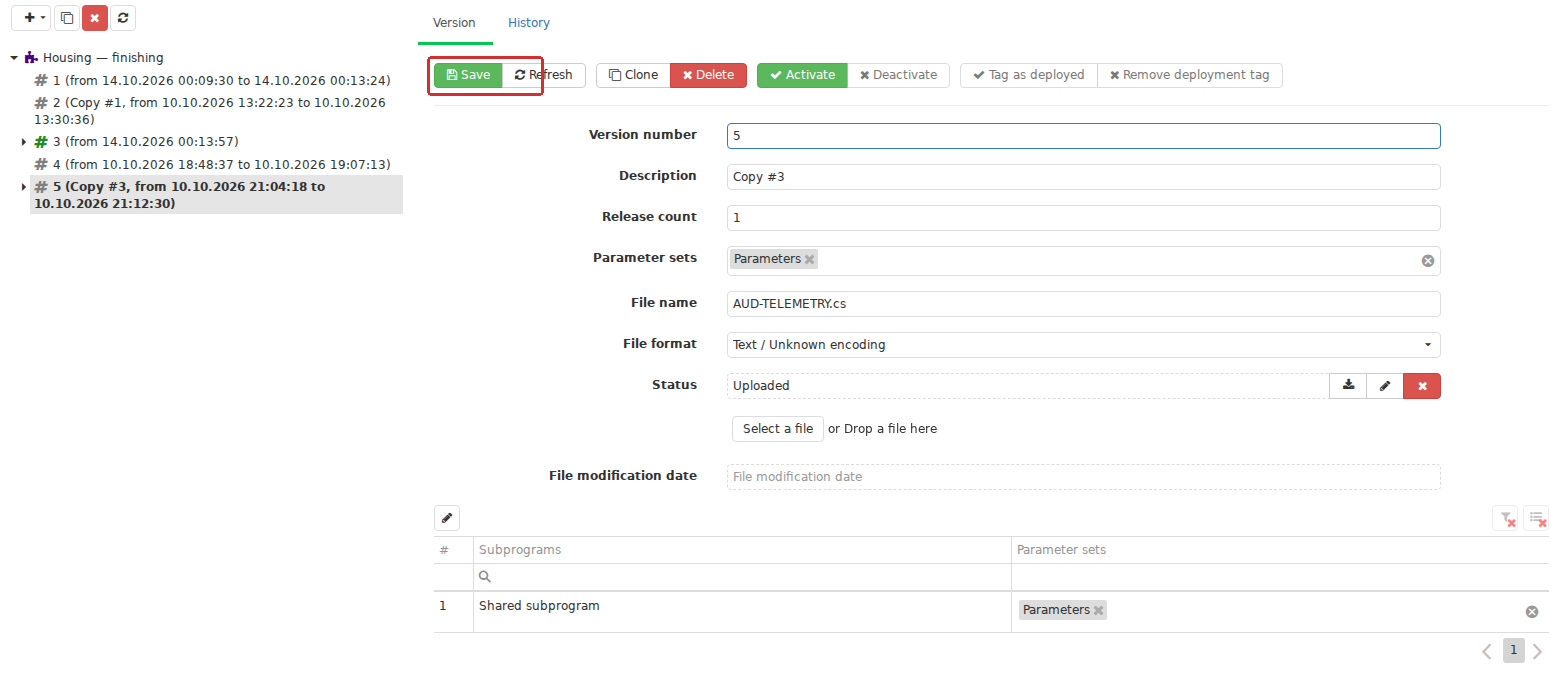Image resolution: width=1559 pixels, height=673 pixels.
Task: Go to previous page arrow in pager
Action: (1487, 651)
